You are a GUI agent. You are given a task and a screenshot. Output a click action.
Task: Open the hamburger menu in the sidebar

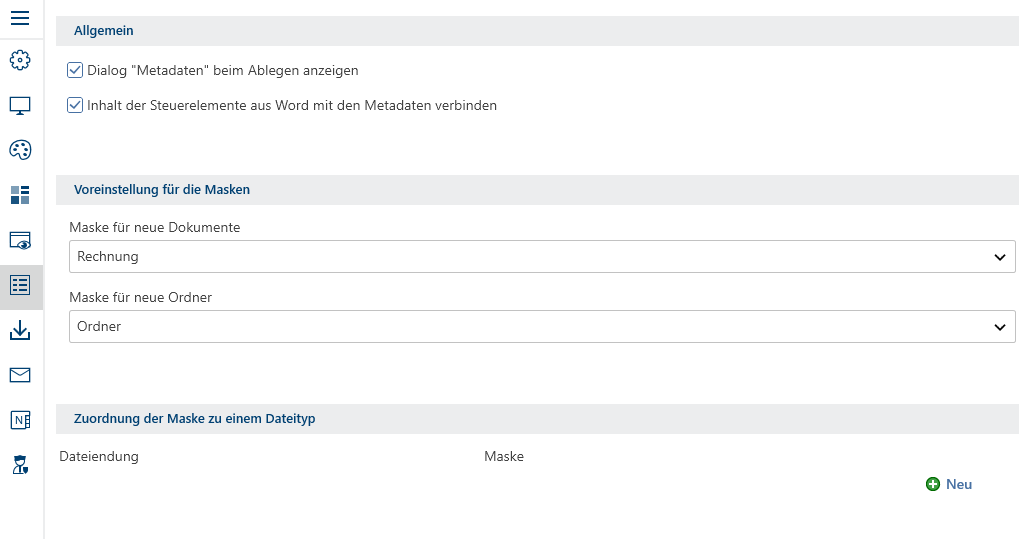coord(20,18)
